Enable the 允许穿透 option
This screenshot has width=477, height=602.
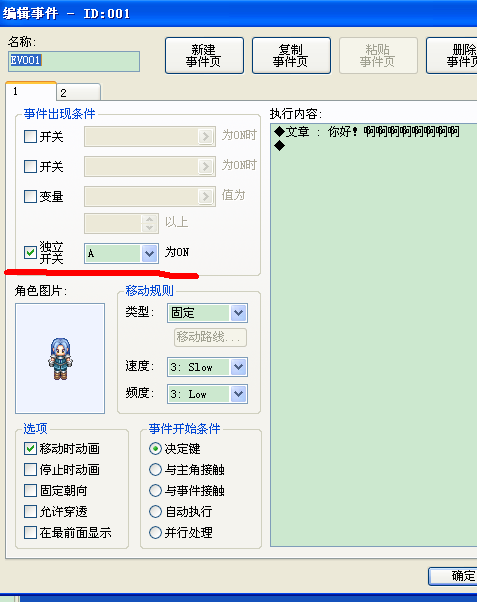coord(30,511)
